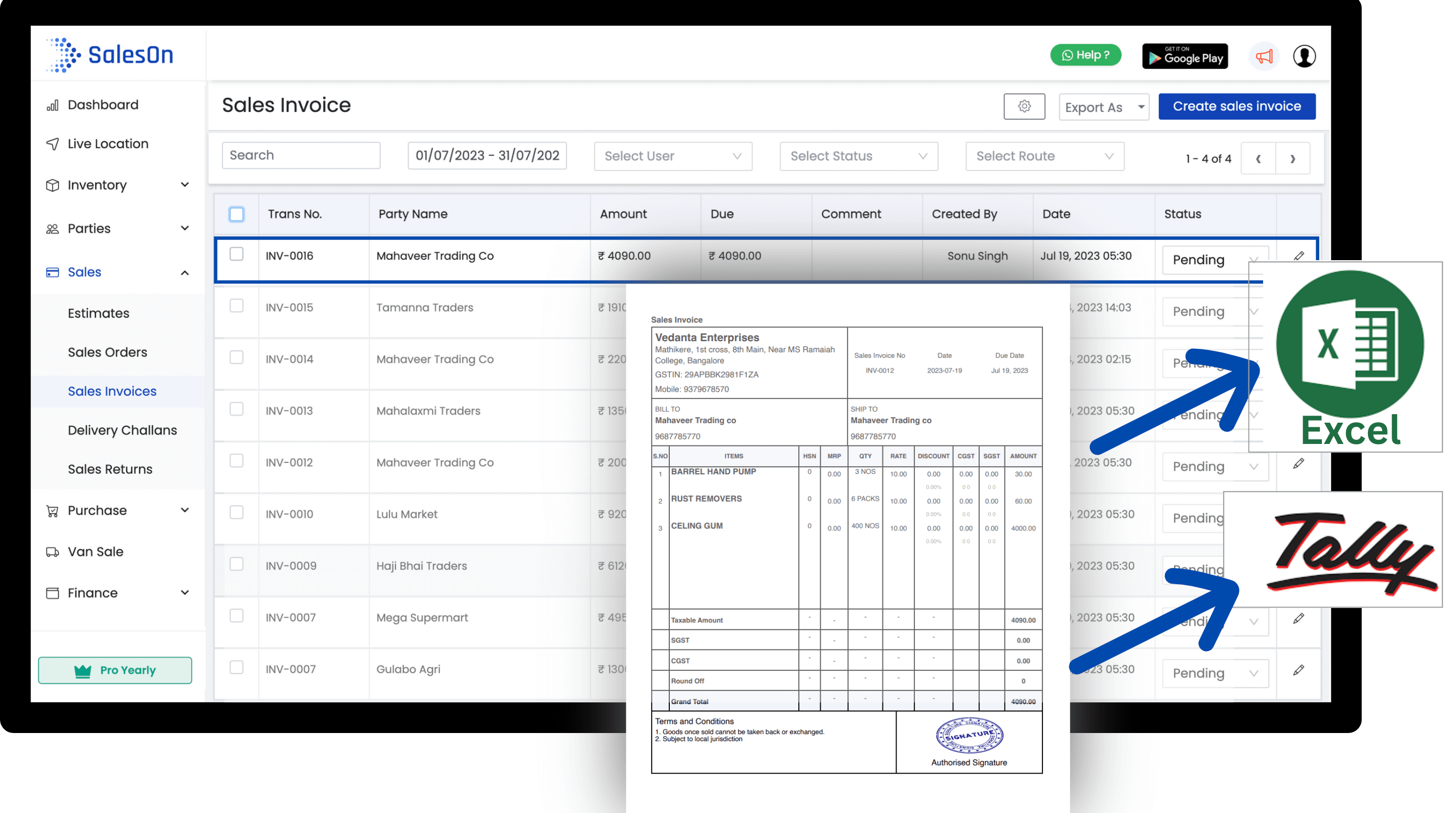Open the Sales Invoices menu item
Image resolution: width=1456 pixels, height=813 pixels.
tap(112, 391)
